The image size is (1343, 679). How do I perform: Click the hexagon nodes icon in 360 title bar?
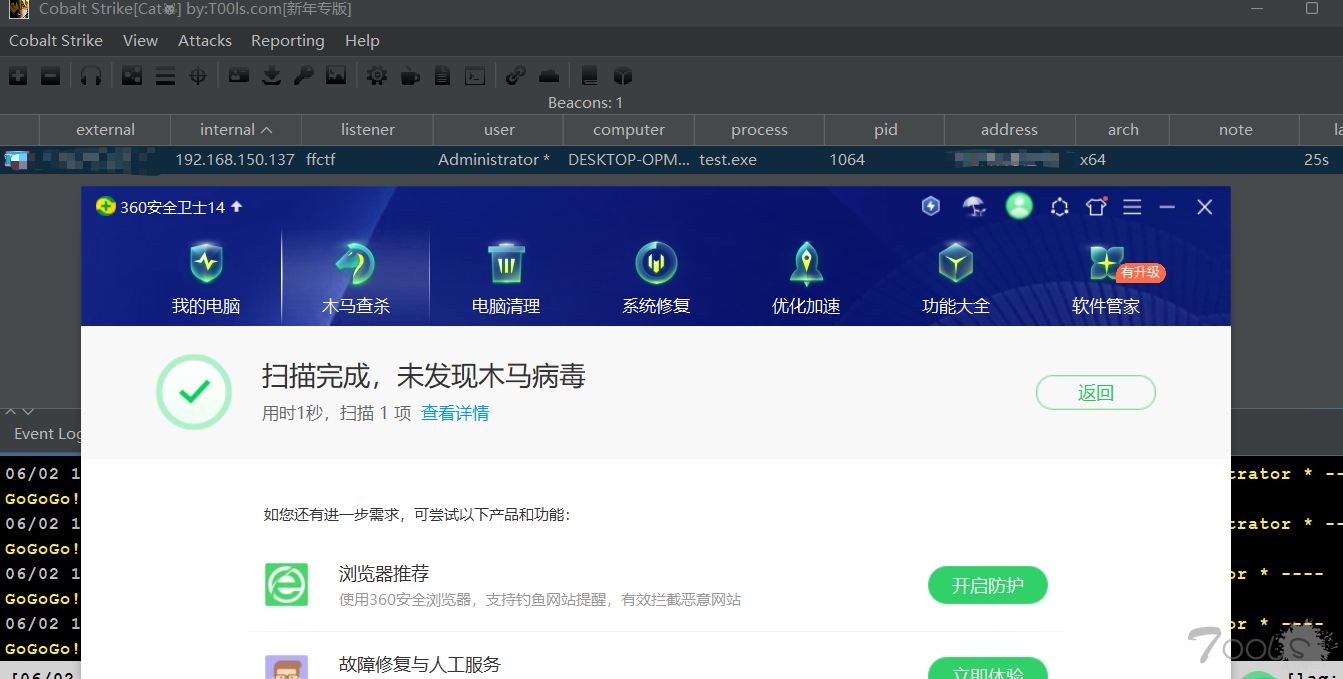point(1060,206)
